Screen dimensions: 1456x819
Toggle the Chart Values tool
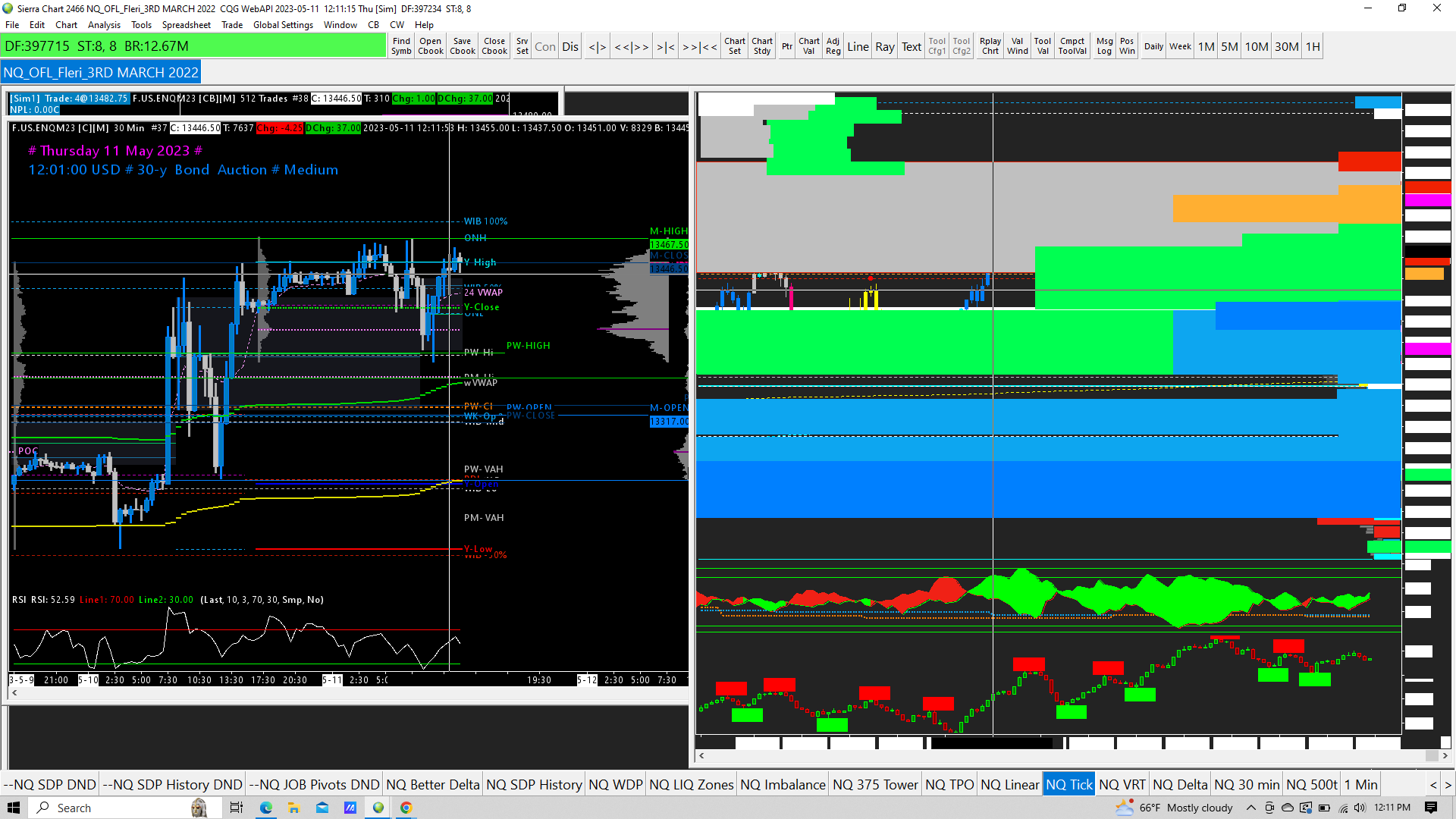point(808,46)
